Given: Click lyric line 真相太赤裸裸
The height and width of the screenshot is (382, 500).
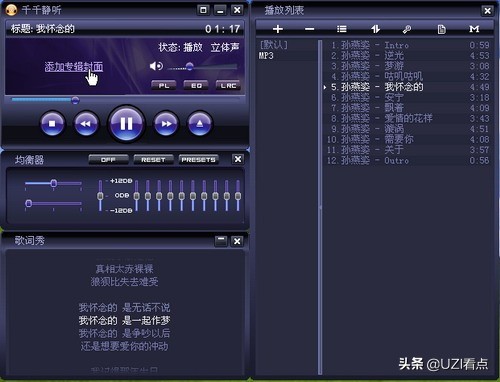Looking at the screenshot, I should pos(124,269).
